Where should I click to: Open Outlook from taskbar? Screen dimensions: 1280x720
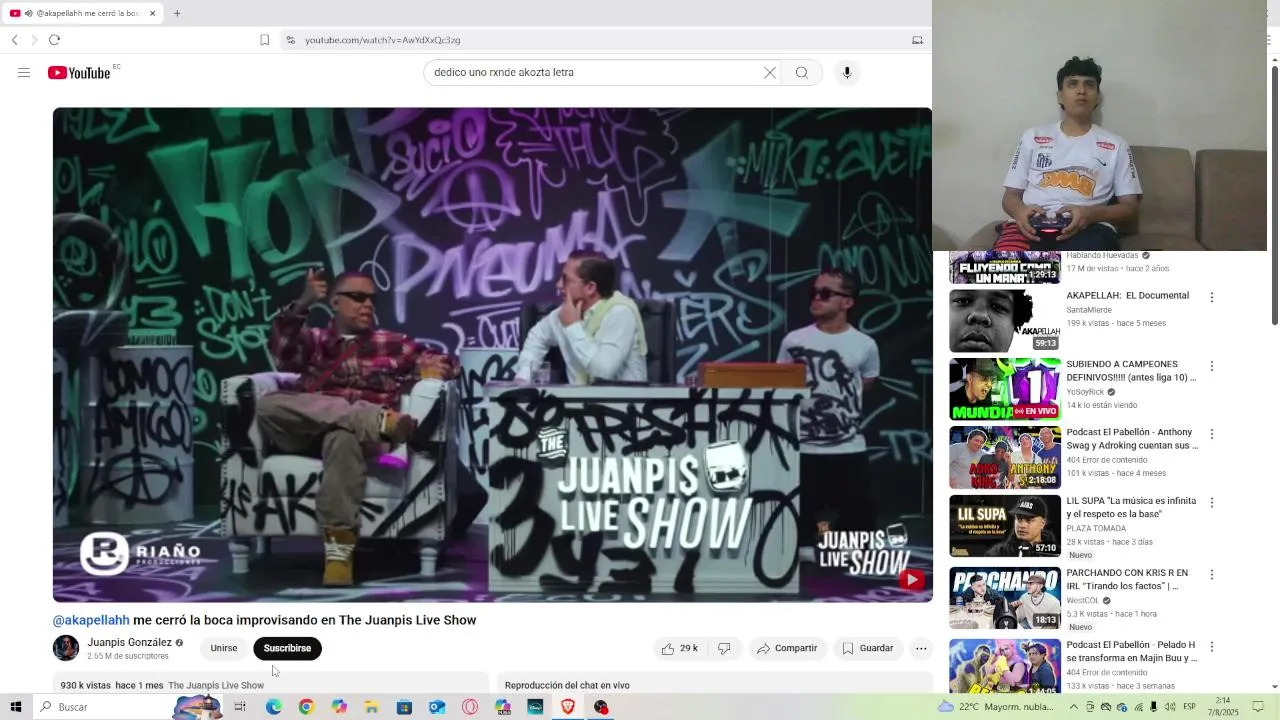437,707
